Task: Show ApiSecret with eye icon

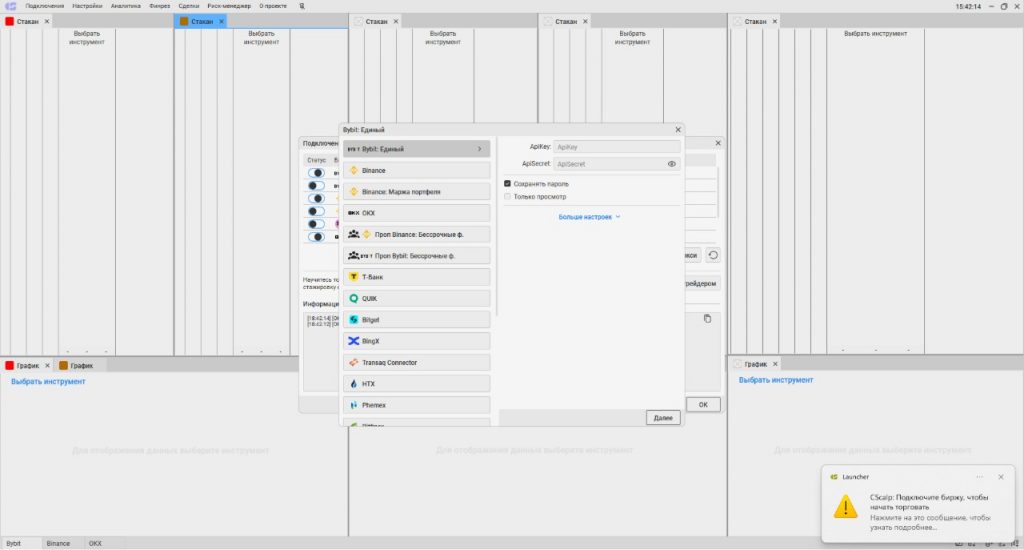Action: (x=672, y=164)
